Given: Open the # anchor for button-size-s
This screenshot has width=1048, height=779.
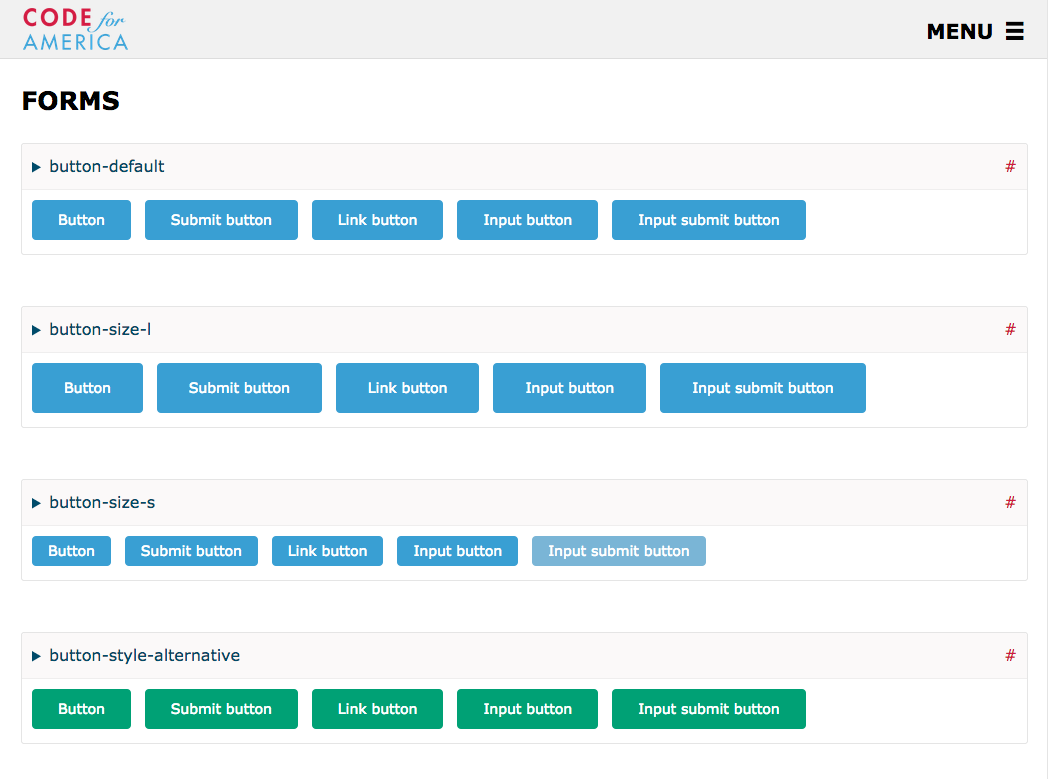Looking at the screenshot, I should 1010,502.
